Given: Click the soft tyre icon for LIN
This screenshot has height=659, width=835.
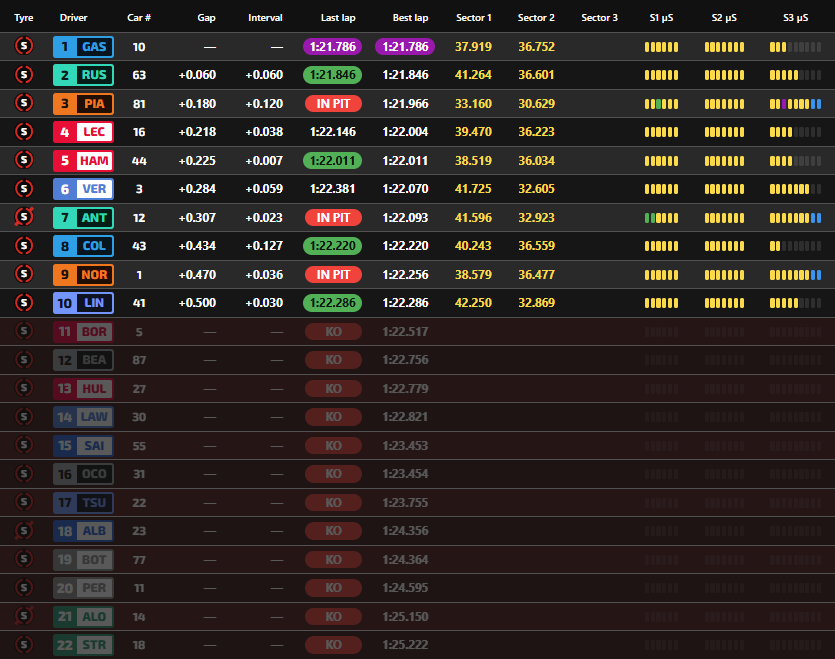Looking at the screenshot, I should (23, 303).
